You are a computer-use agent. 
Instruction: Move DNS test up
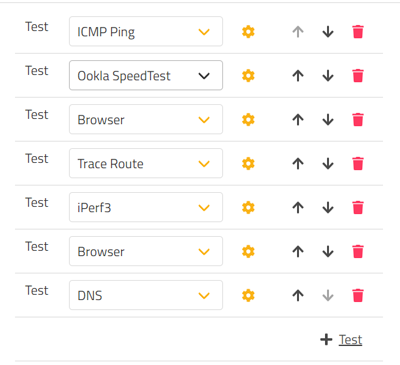pos(298,295)
